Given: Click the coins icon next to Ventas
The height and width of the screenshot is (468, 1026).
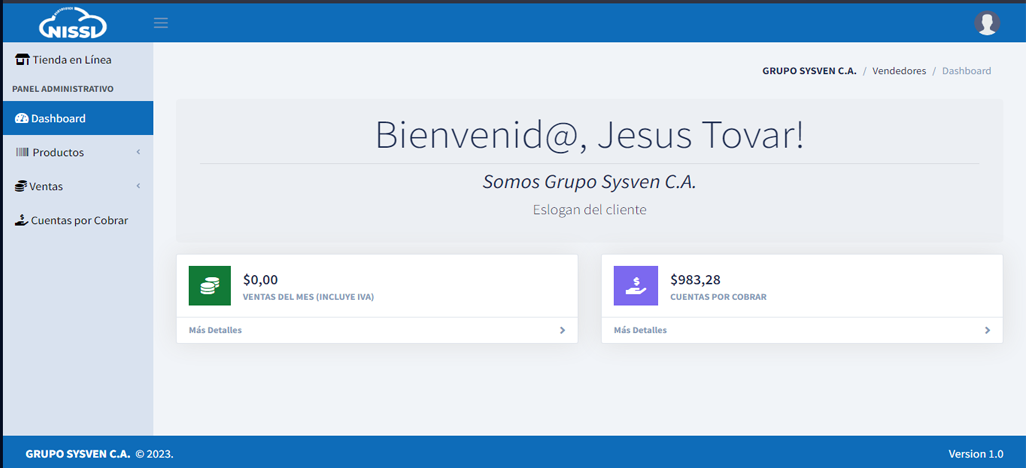Looking at the screenshot, I should coord(21,187).
